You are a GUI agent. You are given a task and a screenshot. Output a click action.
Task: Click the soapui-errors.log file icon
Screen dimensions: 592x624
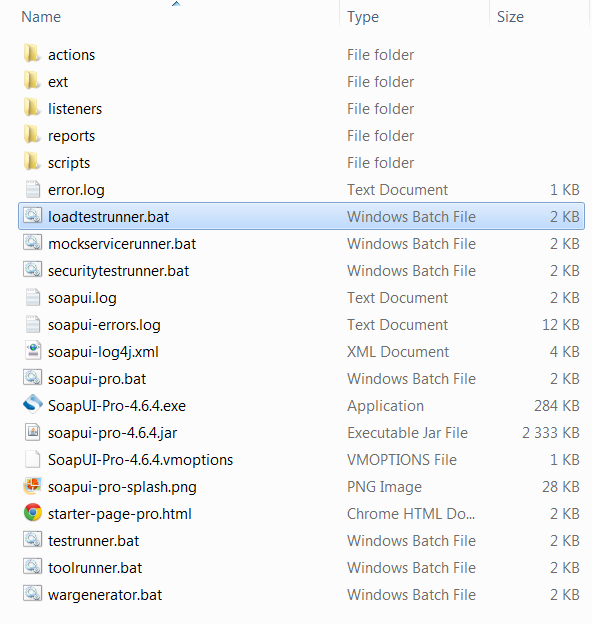(x=33, y=324)
